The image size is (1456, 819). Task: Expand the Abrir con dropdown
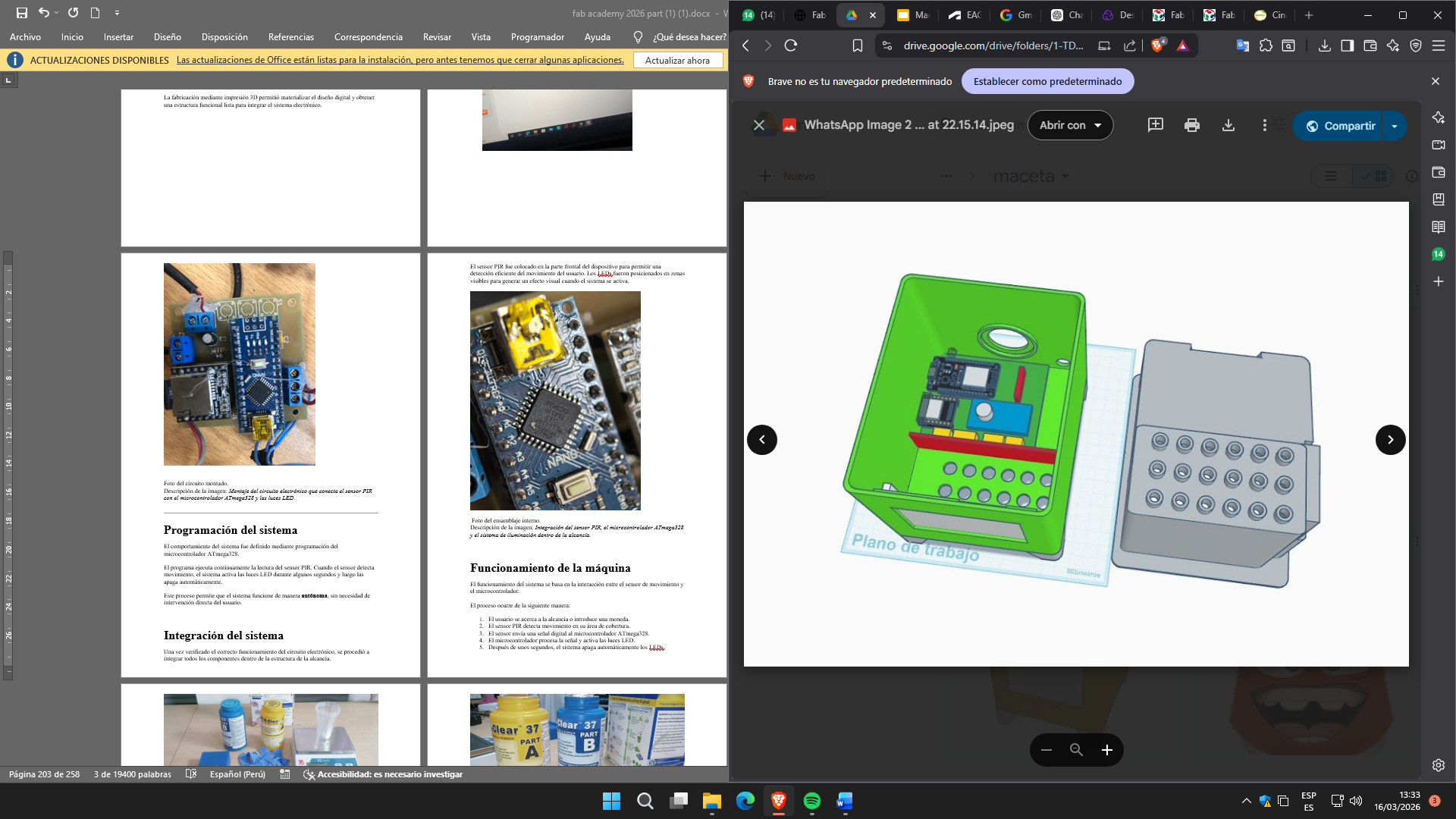(x=1069, y=125)
